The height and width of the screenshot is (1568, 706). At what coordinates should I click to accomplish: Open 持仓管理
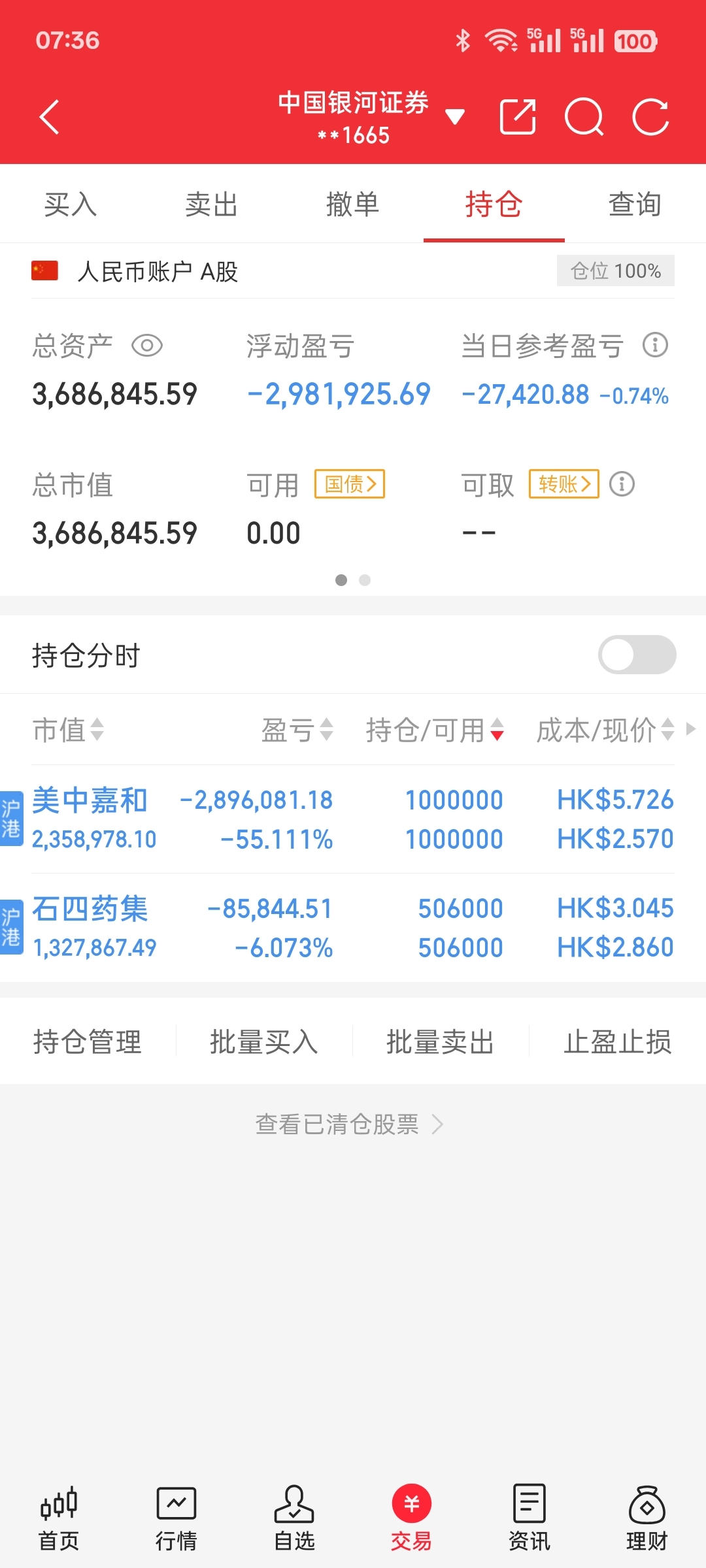[x=88, y=1041]
